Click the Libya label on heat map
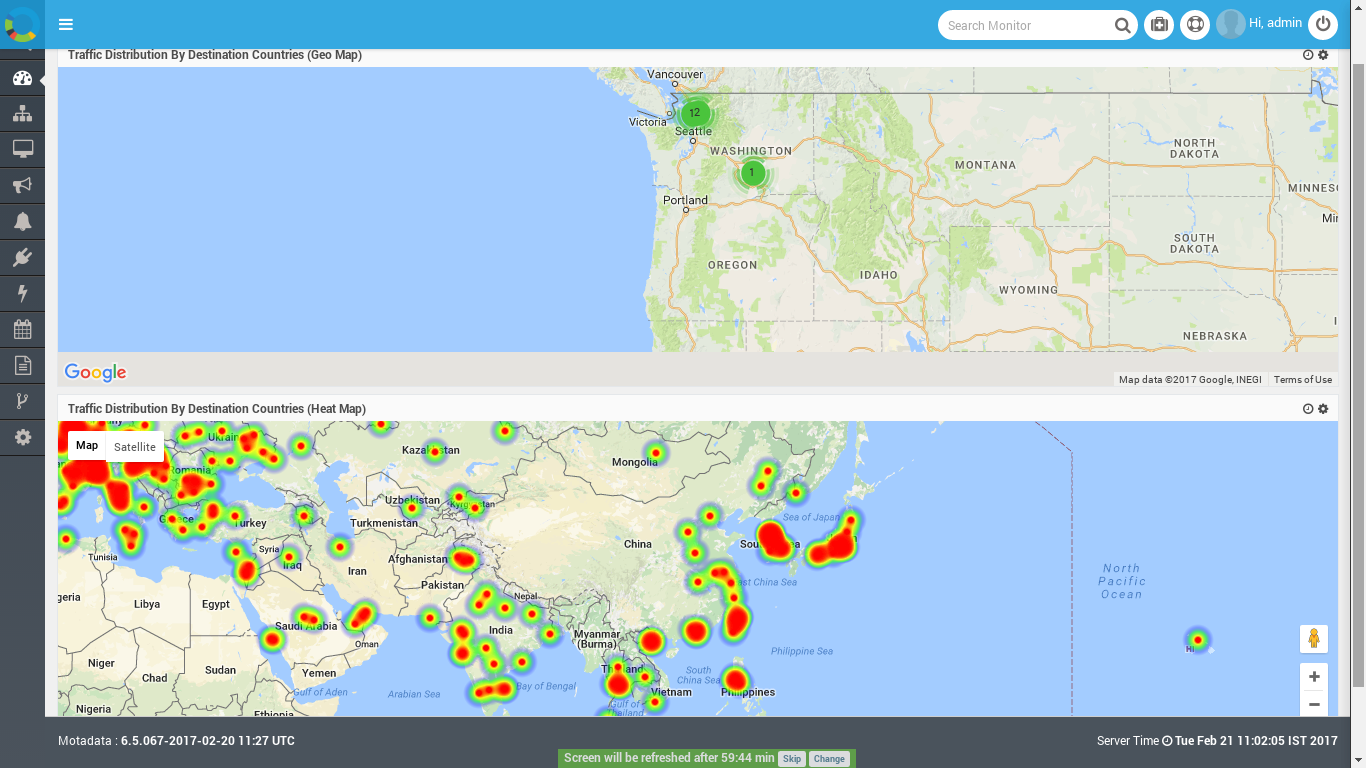The height and width of the screenshot is (768, 1366). pyautogui.click(x=146, y=604)
